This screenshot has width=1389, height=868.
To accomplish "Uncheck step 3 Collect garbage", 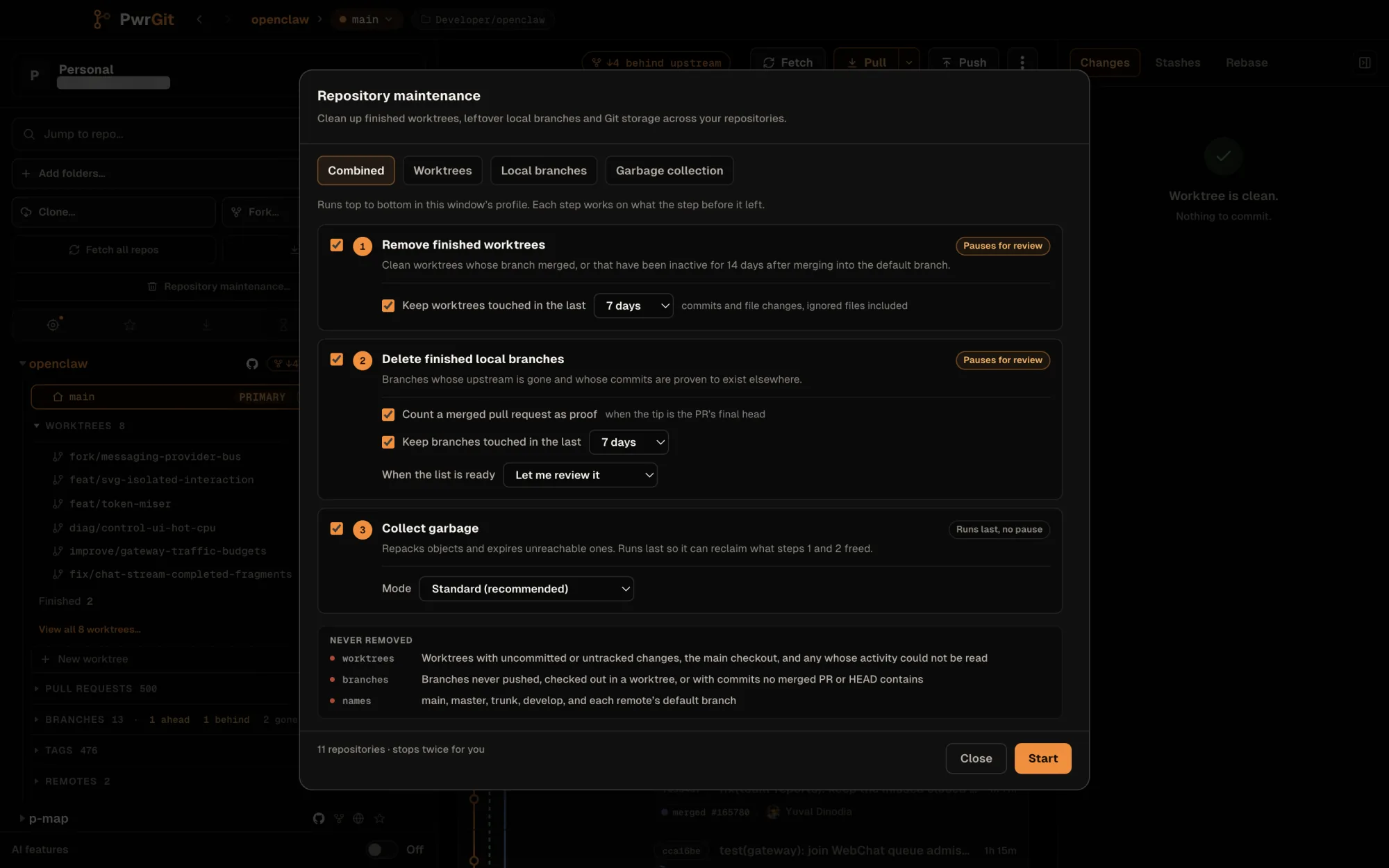I will (x=337, y=528).
